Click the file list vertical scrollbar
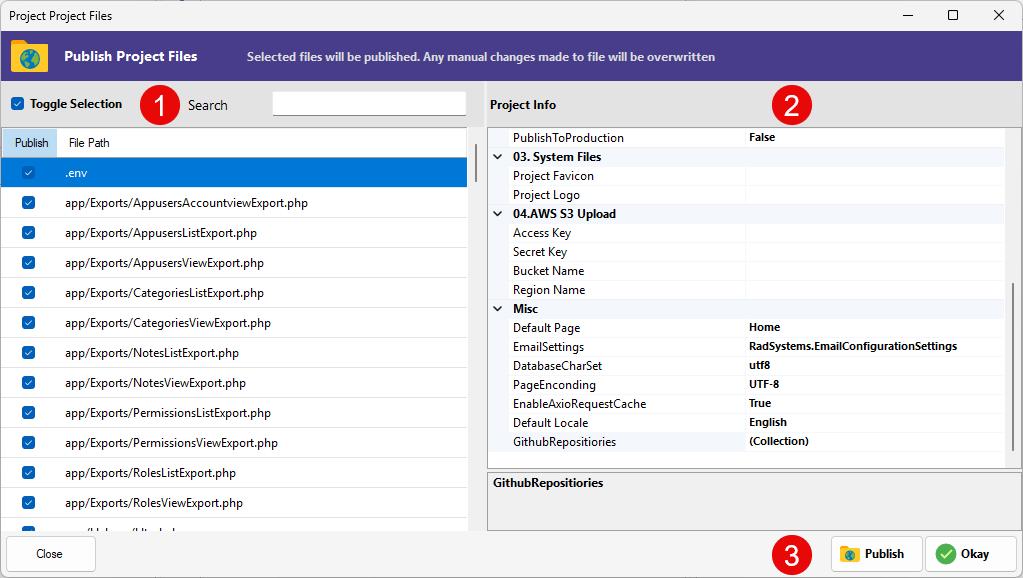The image size is (1023, 578). 476,163
